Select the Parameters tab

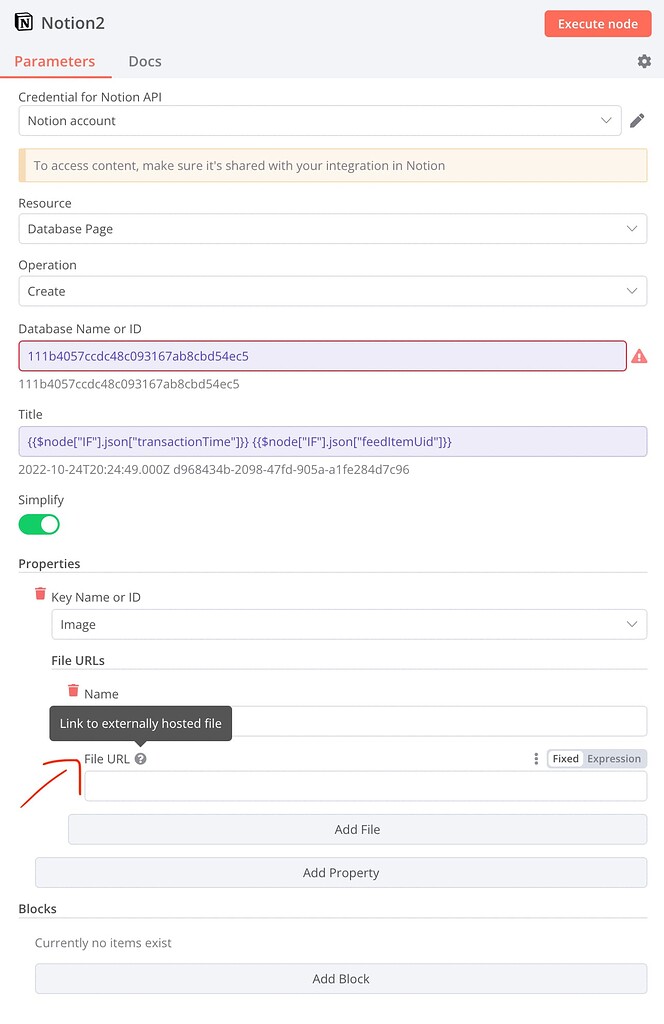click(x=55, y=61)
